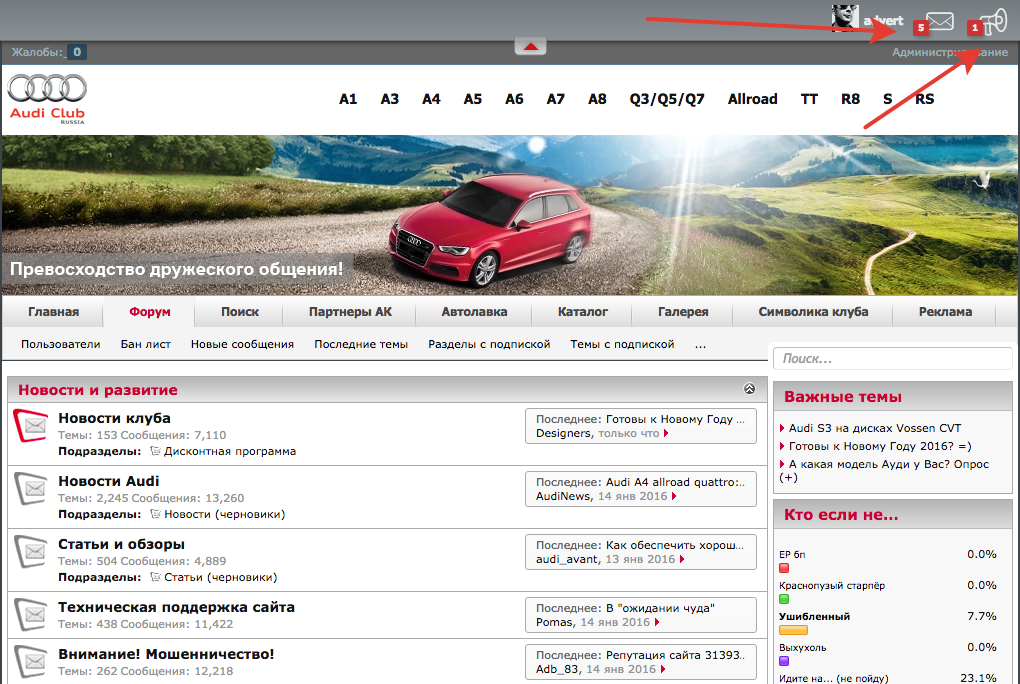Switch to the Главная tab
This screenshot has height=684, width=1020.
[x=53, y=312]
